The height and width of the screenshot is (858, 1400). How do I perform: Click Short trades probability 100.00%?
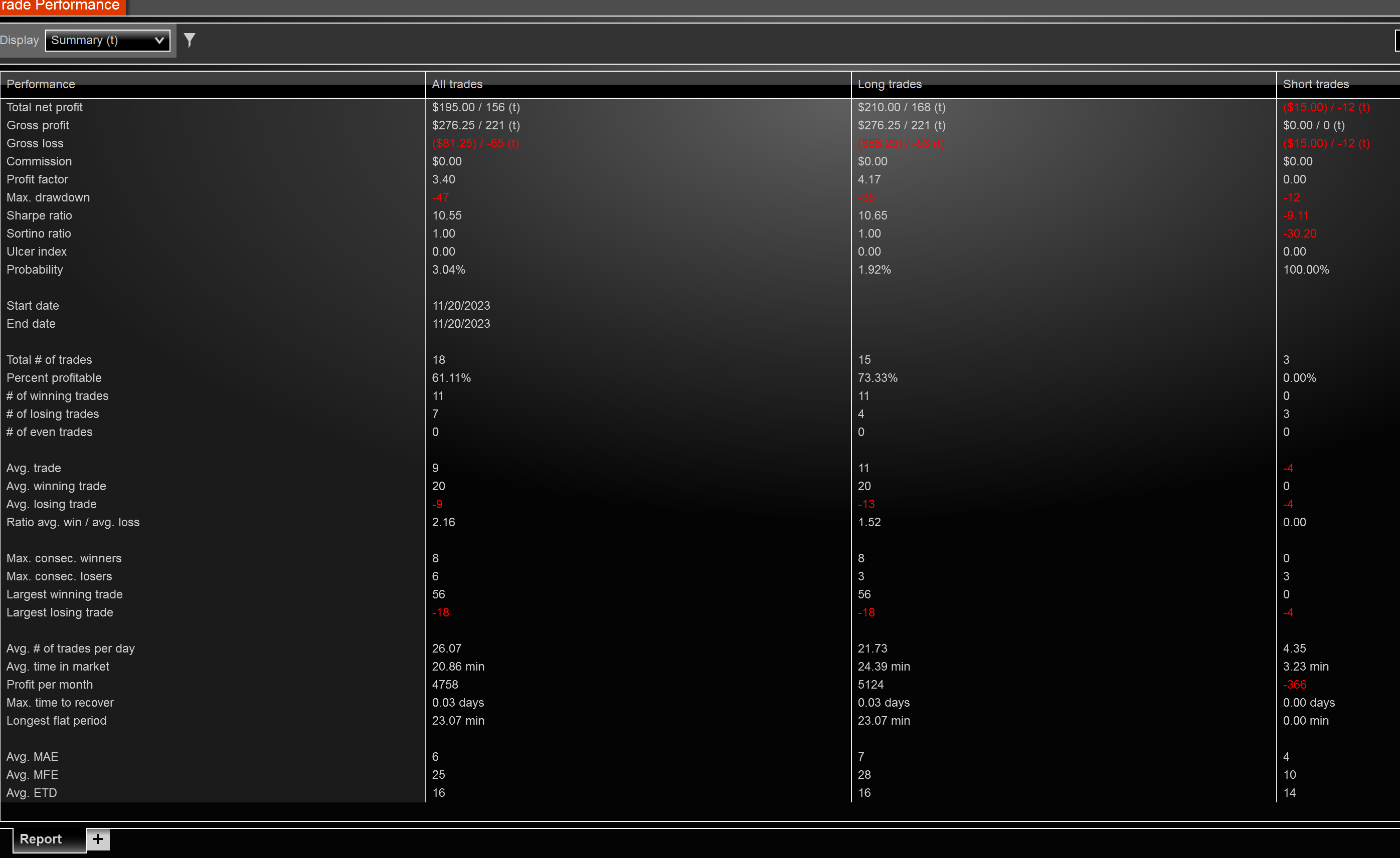click(x=1306, y=270)
